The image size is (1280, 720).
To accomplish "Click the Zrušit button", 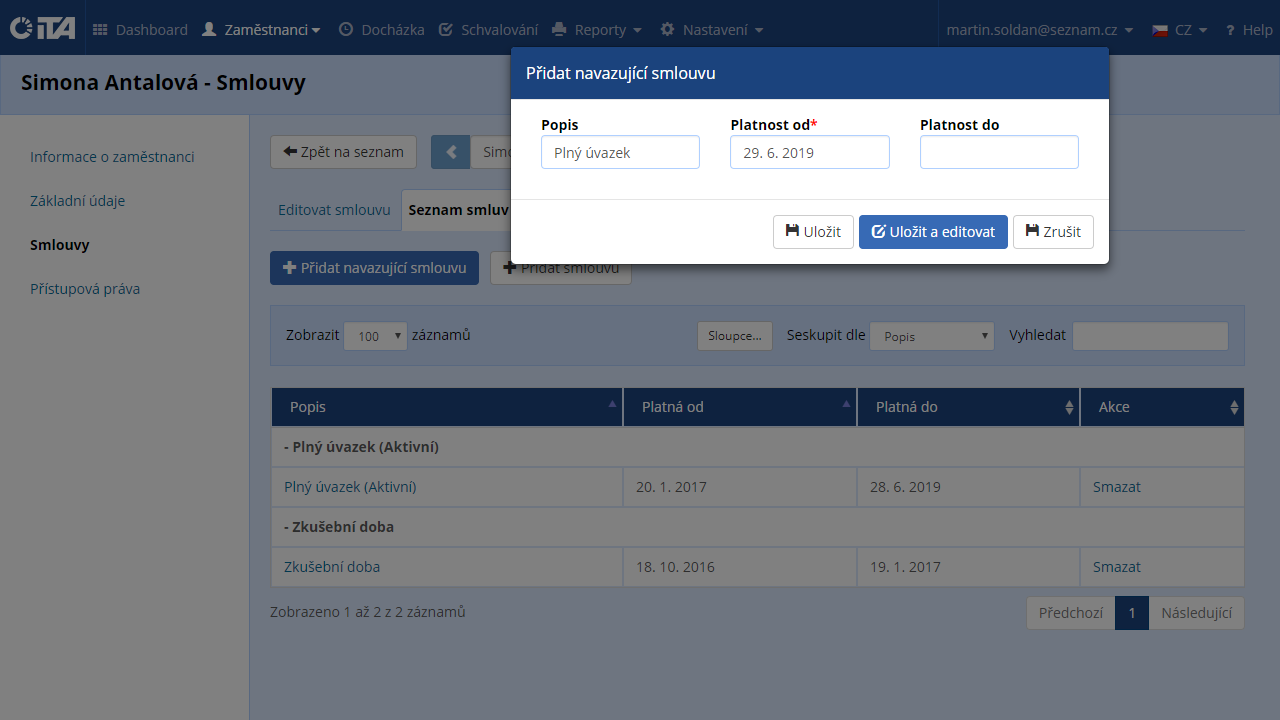I will (x=1053, y=232).
